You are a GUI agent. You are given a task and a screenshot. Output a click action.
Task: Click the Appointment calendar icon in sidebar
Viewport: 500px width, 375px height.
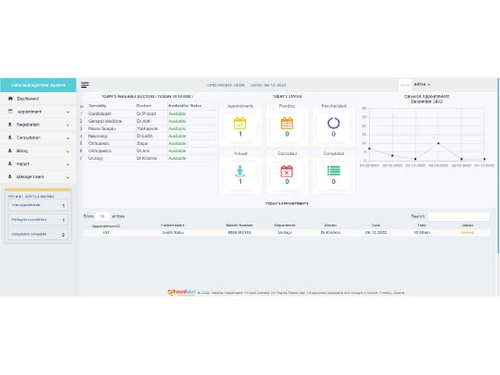(10, 111)
